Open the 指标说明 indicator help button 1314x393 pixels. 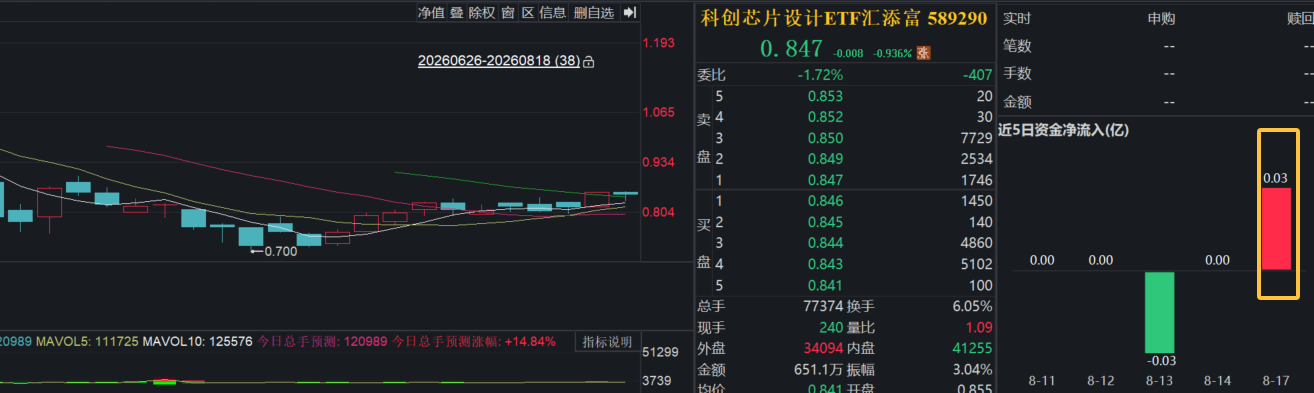pos(608,342)
